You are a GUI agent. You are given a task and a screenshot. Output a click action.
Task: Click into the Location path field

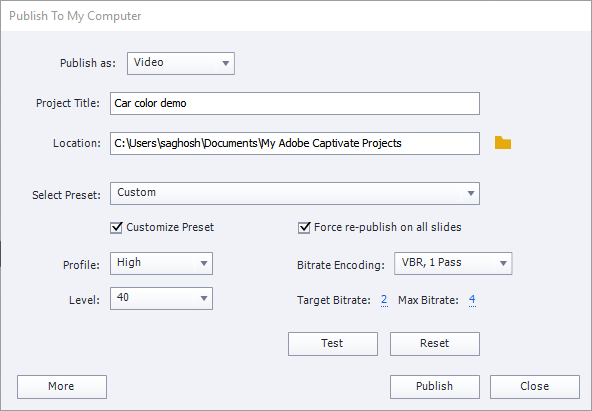295,143
